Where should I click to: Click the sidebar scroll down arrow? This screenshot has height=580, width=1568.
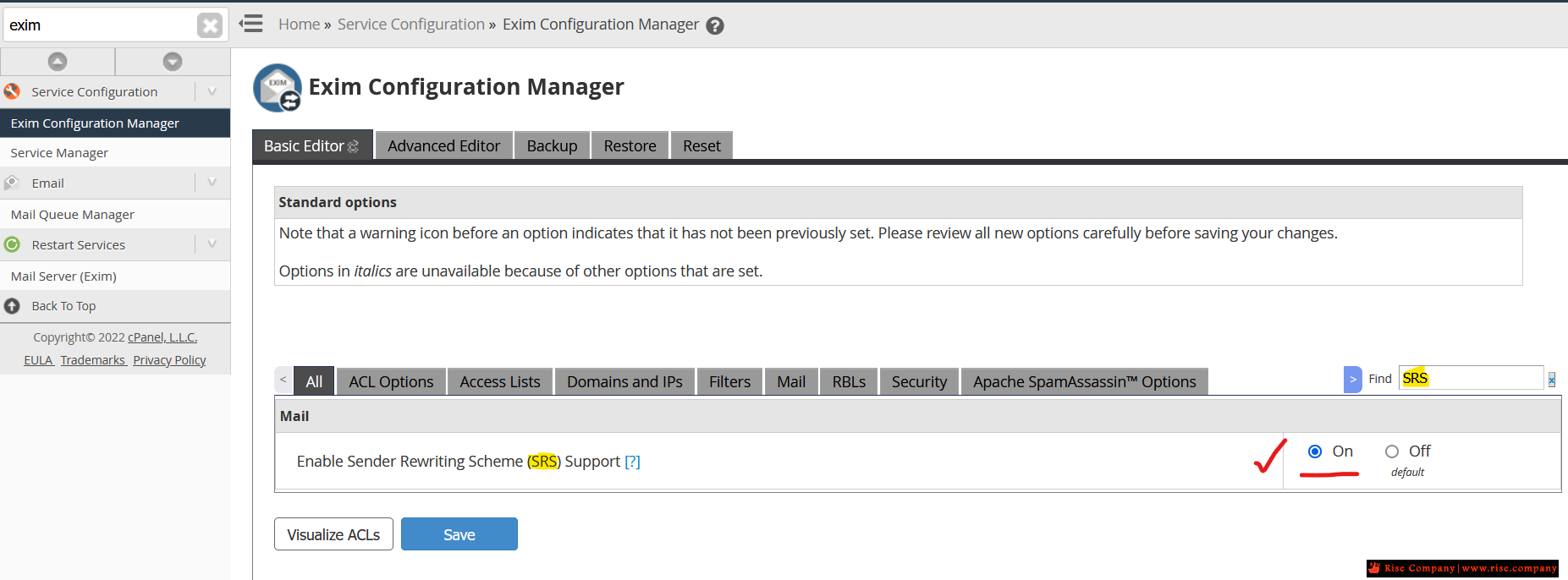[173, 62]
